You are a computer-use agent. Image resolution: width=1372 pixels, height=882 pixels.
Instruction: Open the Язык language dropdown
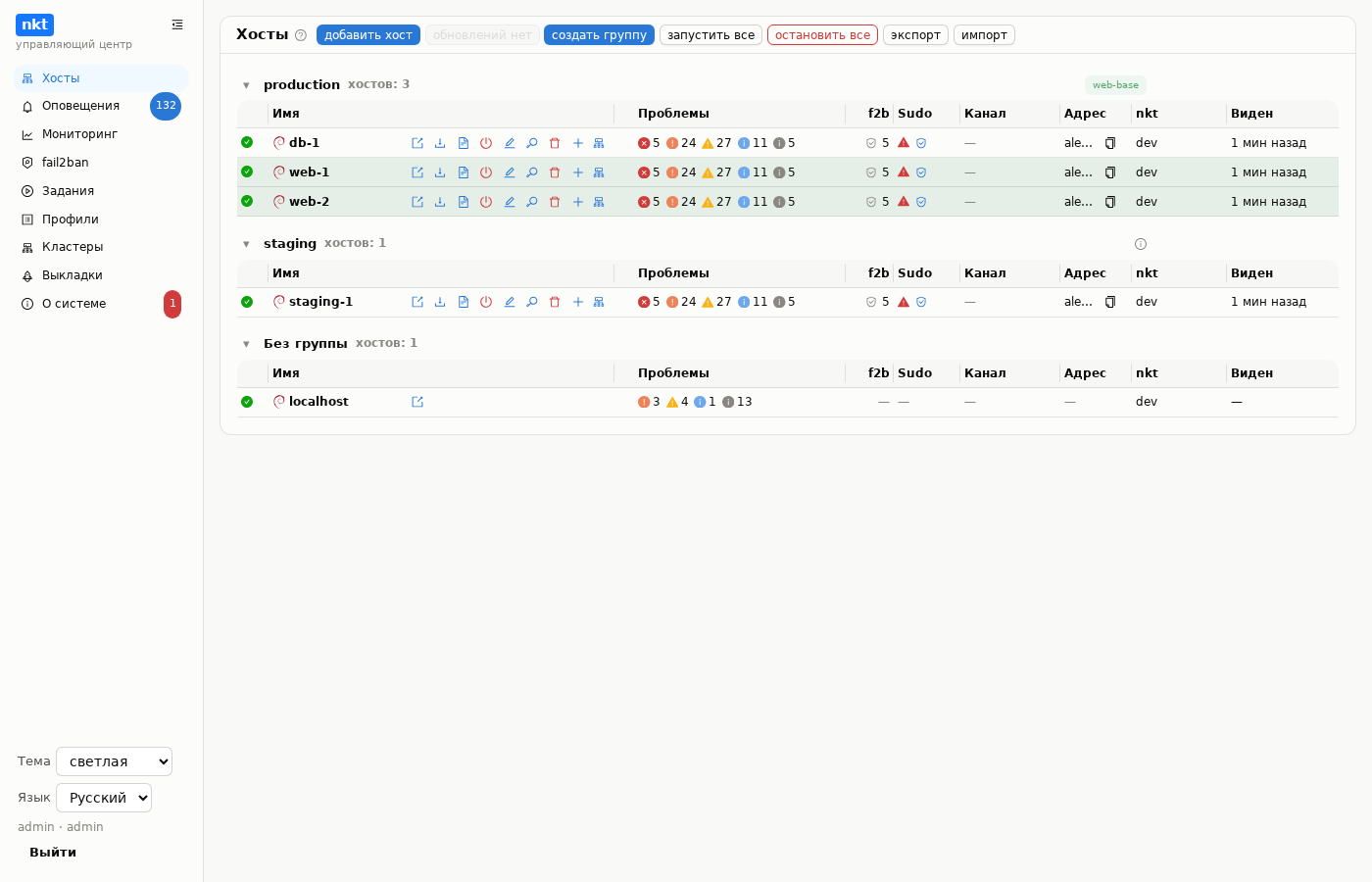pos(104,798)
